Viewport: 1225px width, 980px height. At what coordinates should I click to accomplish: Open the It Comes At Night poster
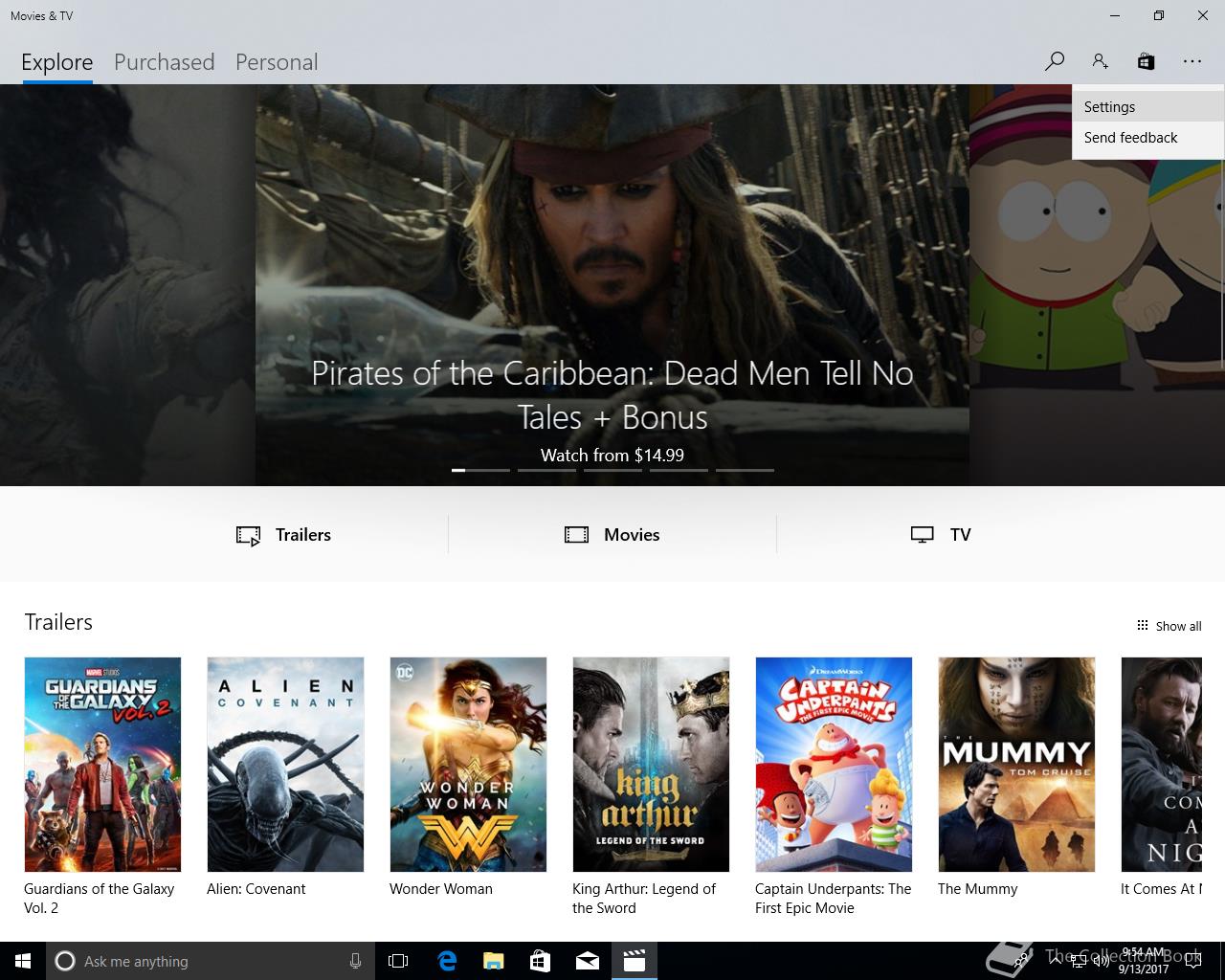point(1162,764)
